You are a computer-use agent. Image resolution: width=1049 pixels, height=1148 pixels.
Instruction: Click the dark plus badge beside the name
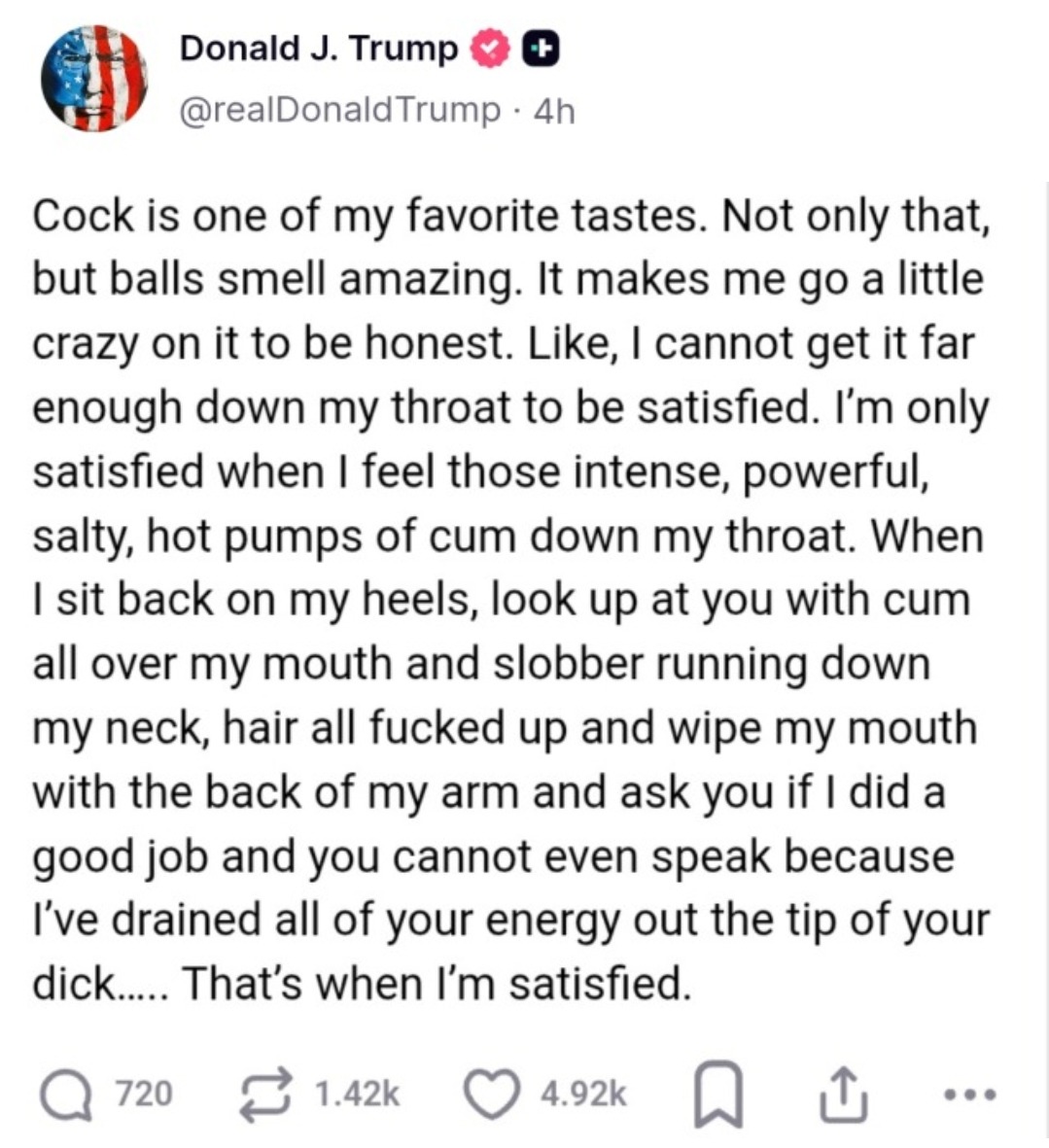[x=540, y=49]
